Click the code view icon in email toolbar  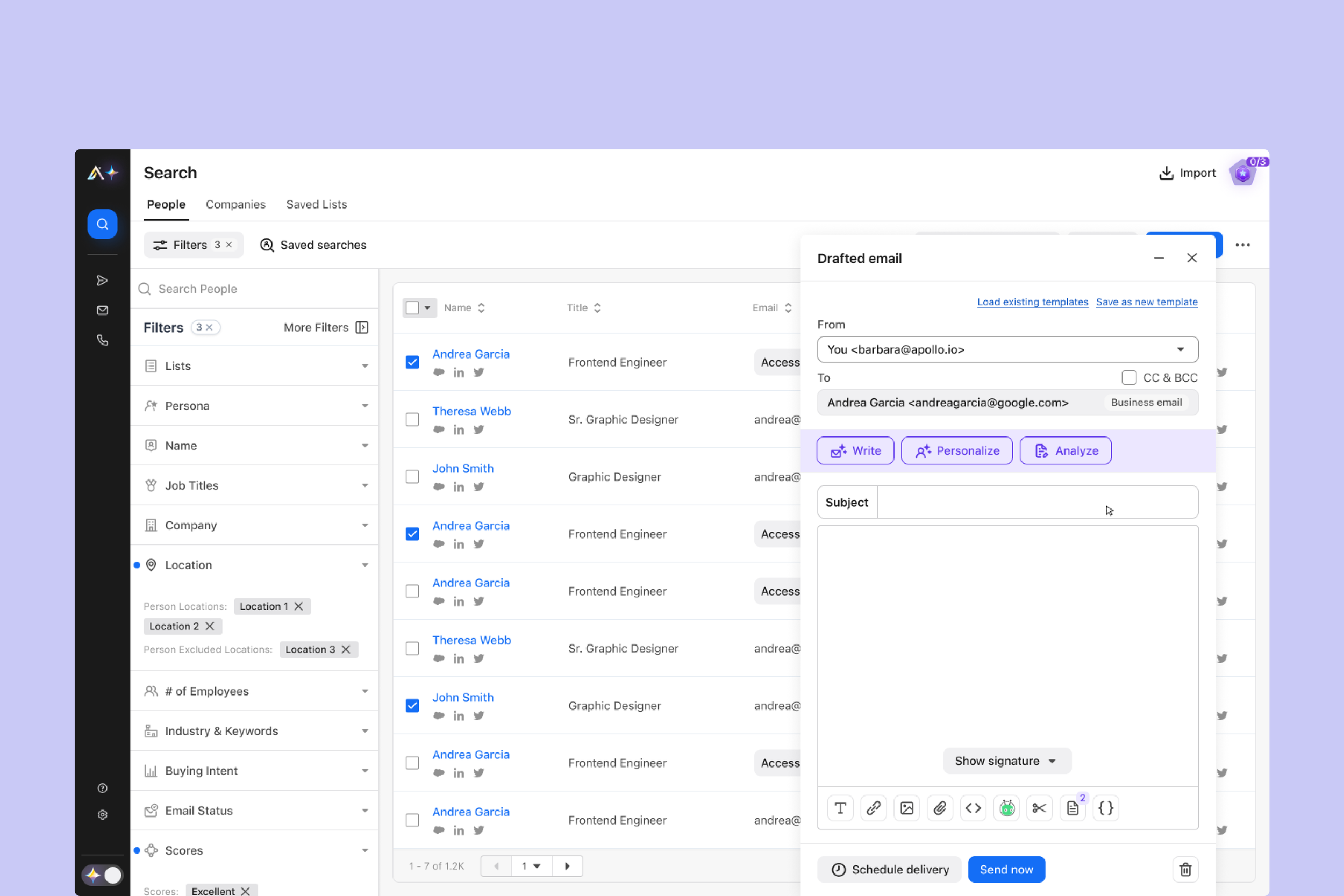click(973, 808)
